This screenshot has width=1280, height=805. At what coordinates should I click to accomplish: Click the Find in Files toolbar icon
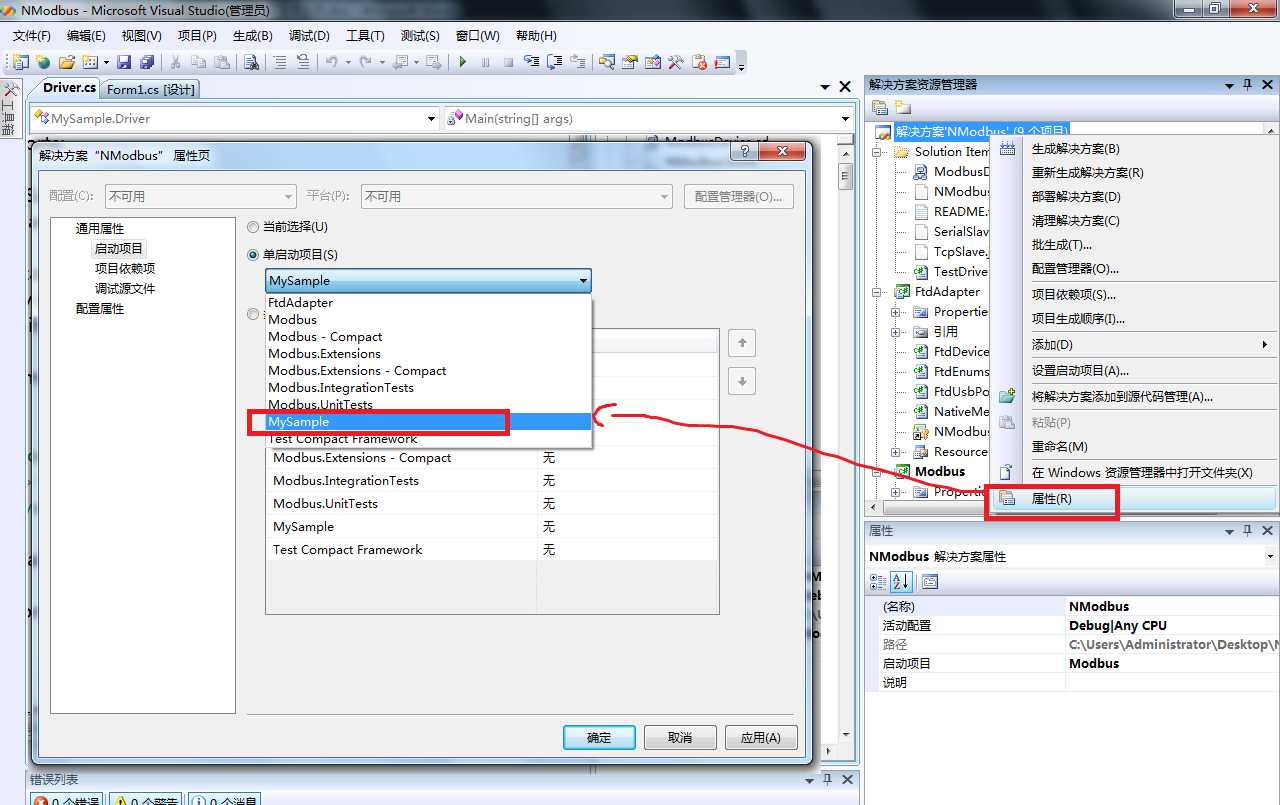251,62
